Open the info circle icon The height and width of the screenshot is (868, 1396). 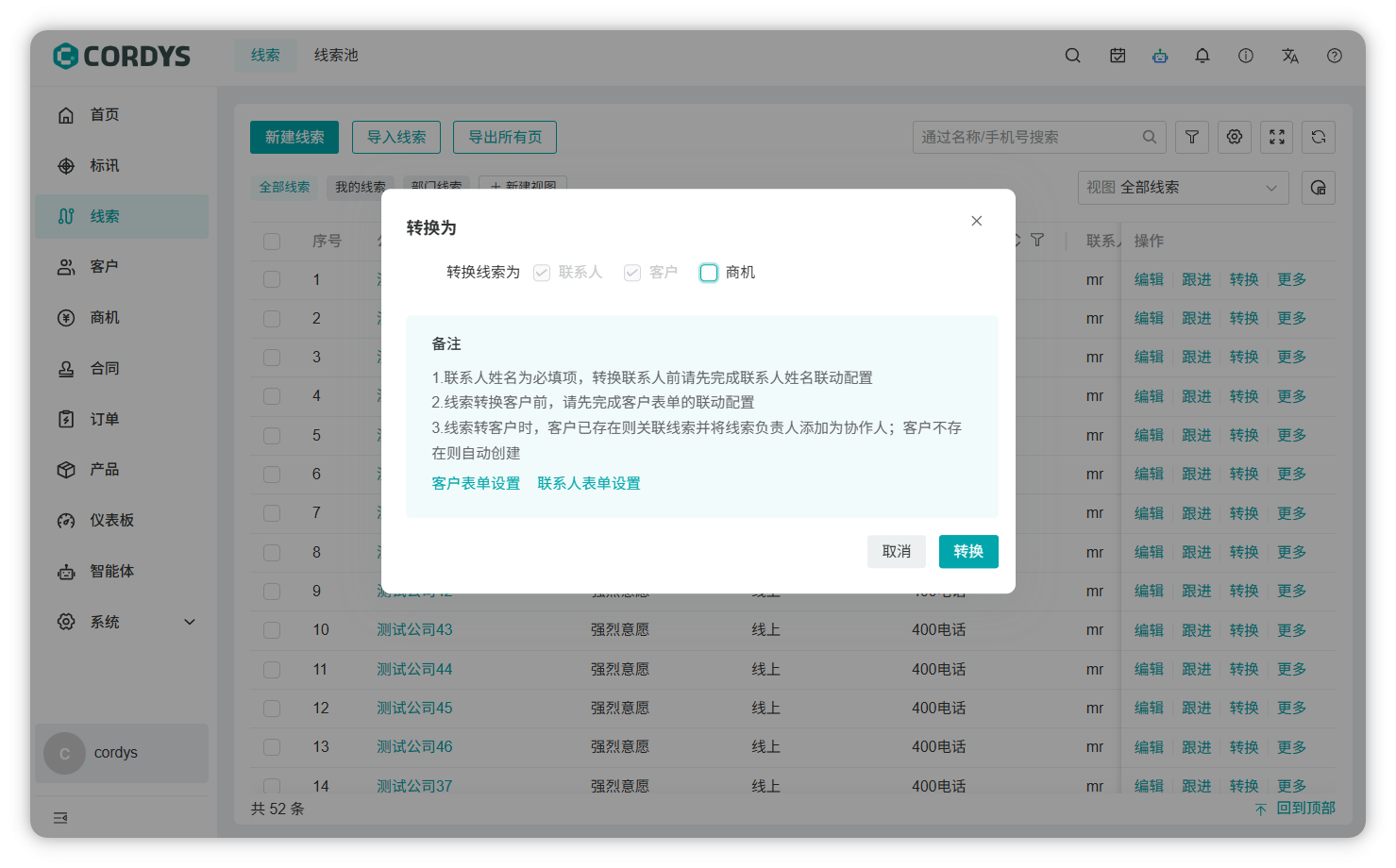[x=1246, y=56]
